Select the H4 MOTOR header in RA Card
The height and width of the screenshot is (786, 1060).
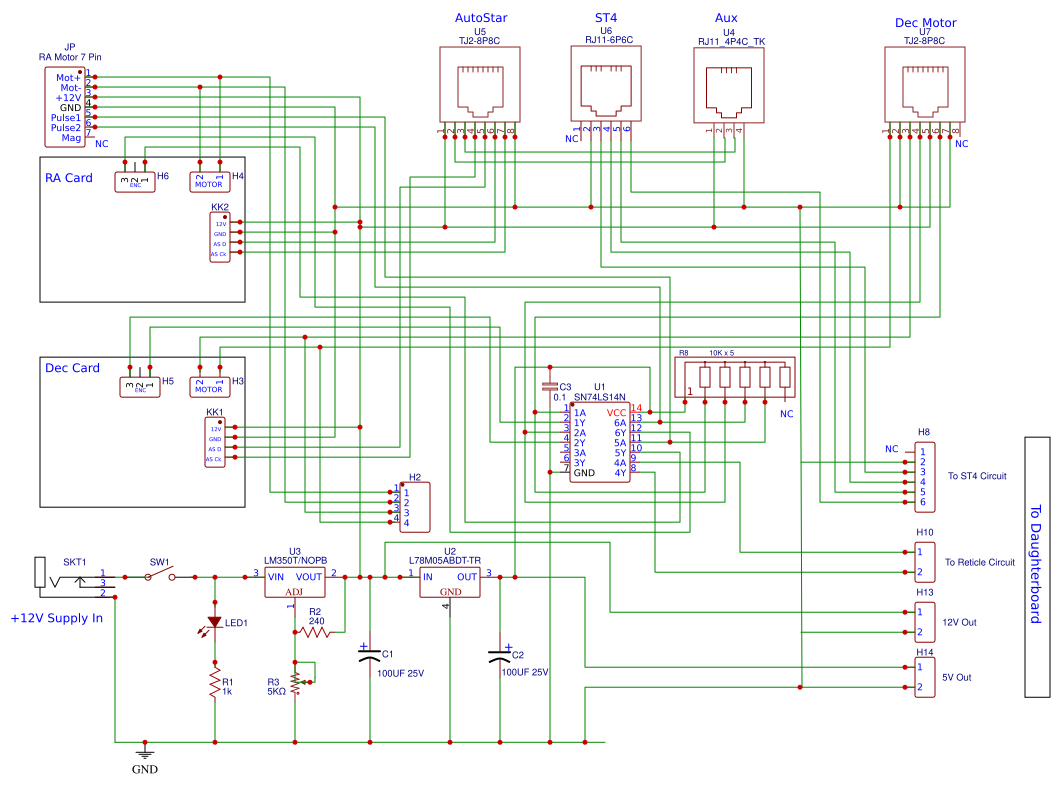tap(210, 182)
